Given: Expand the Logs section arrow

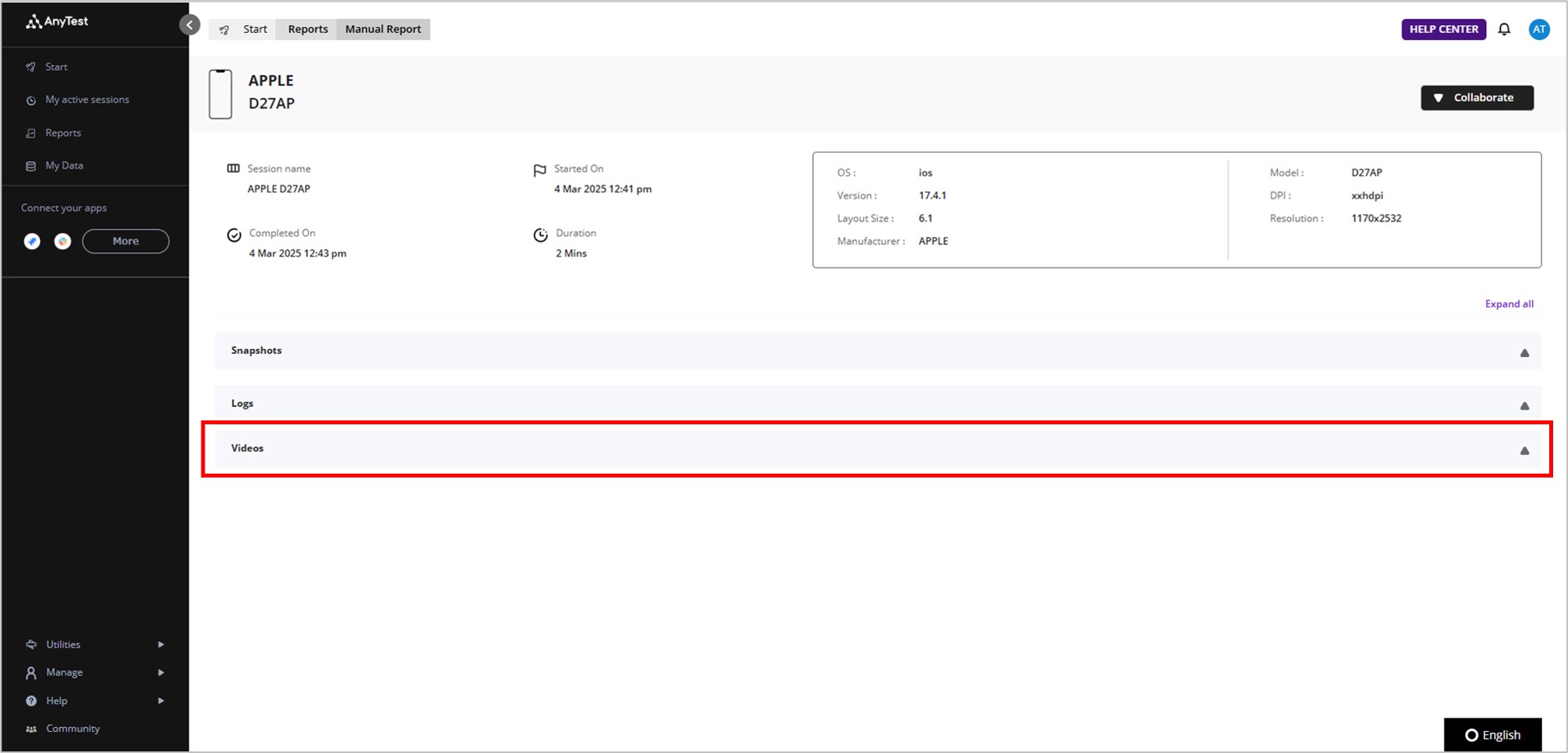Looking at the screenshot, I should 1525,406.
